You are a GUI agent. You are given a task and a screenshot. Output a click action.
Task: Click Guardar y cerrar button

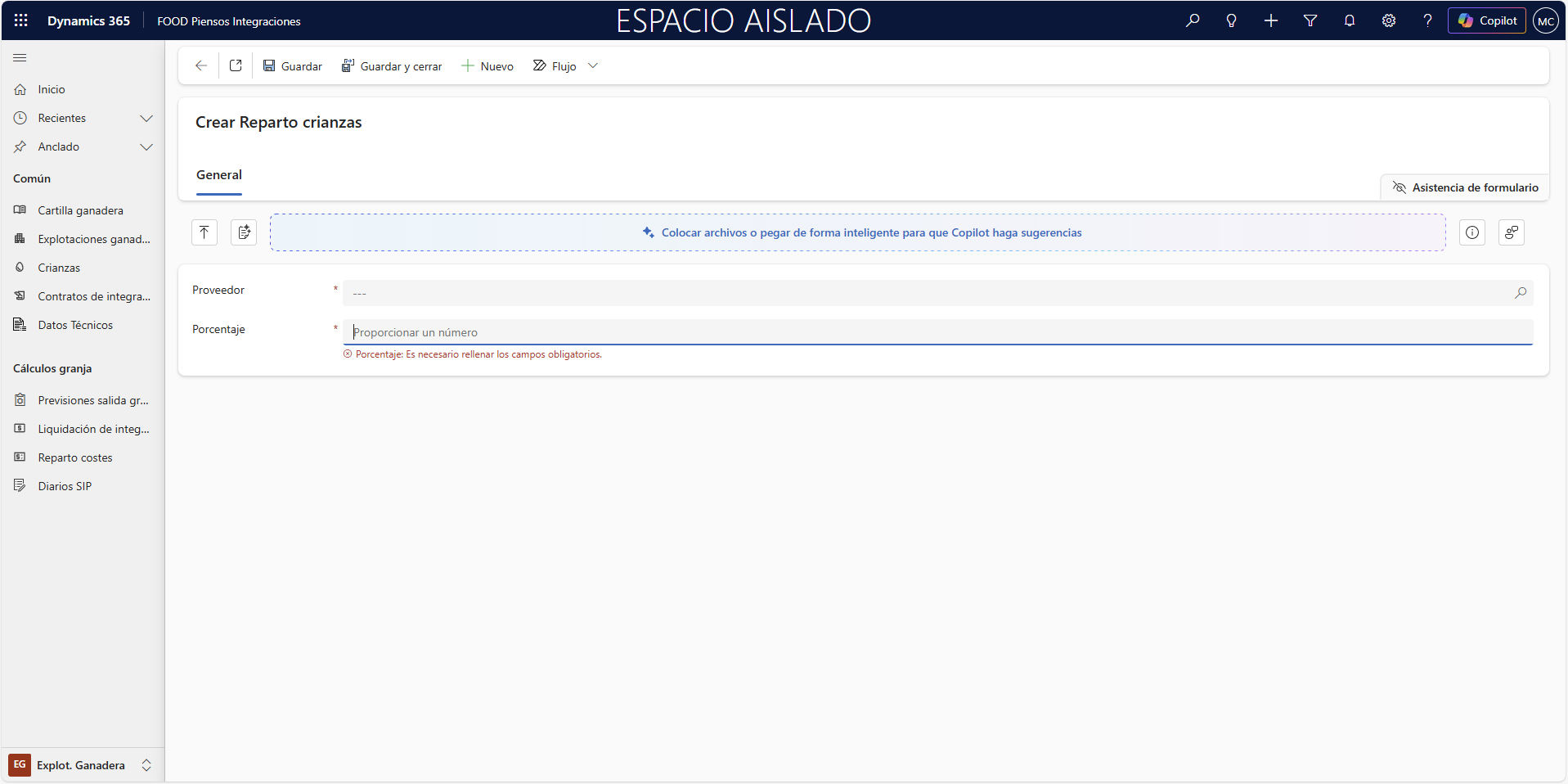392,65
